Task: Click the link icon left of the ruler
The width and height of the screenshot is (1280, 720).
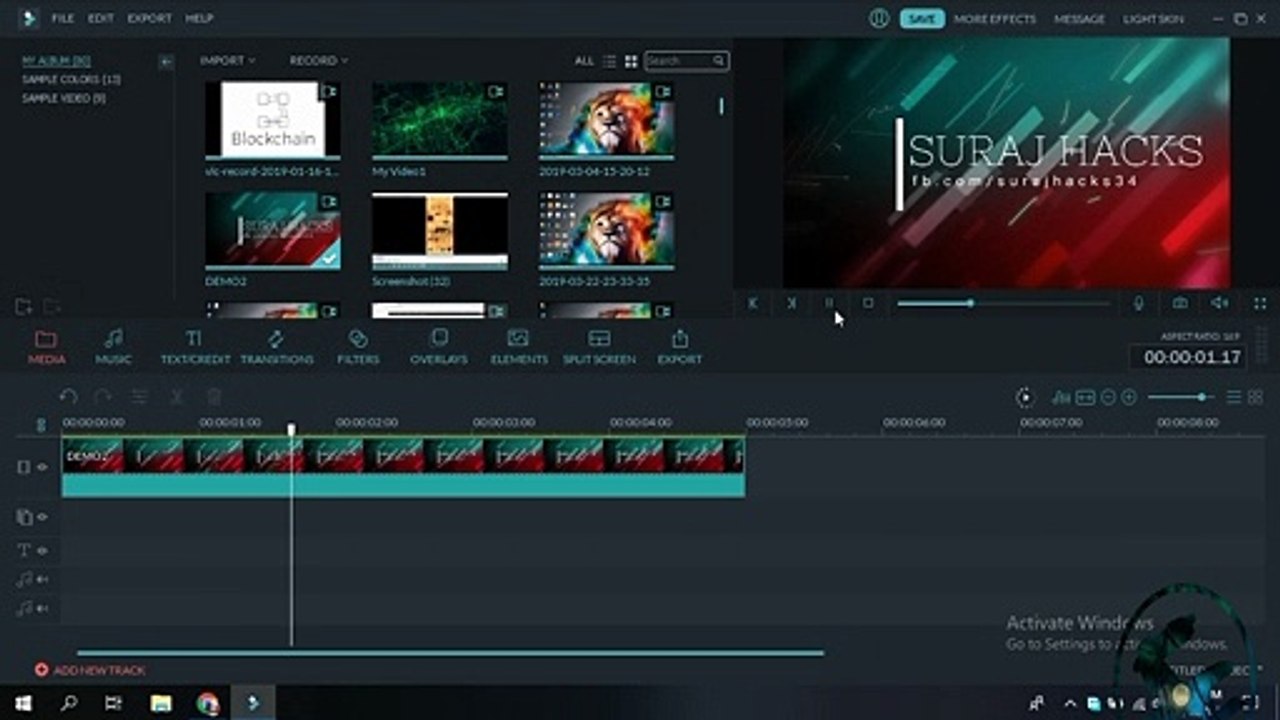Action: coord(41,425)
